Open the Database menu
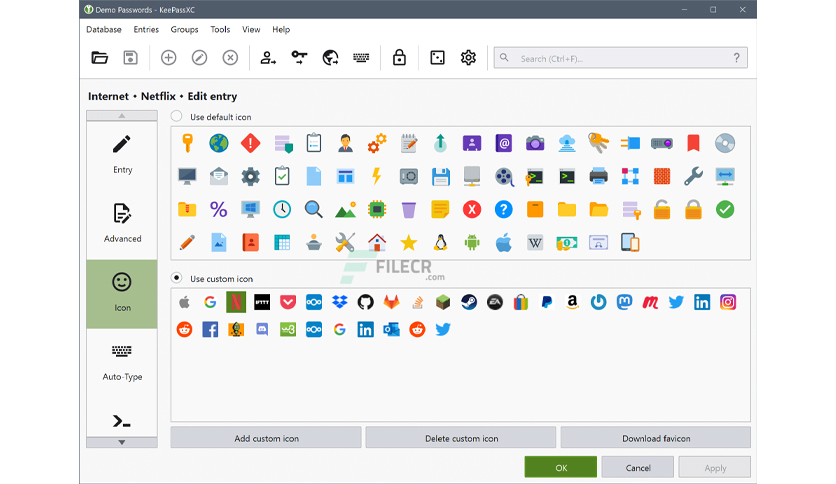Screen dimensions: 836x484 (104, 29)
